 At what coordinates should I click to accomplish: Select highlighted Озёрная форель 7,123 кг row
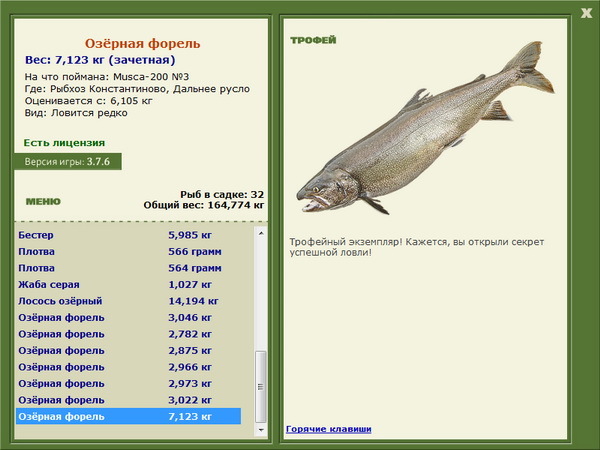click(x=129, y=416)
